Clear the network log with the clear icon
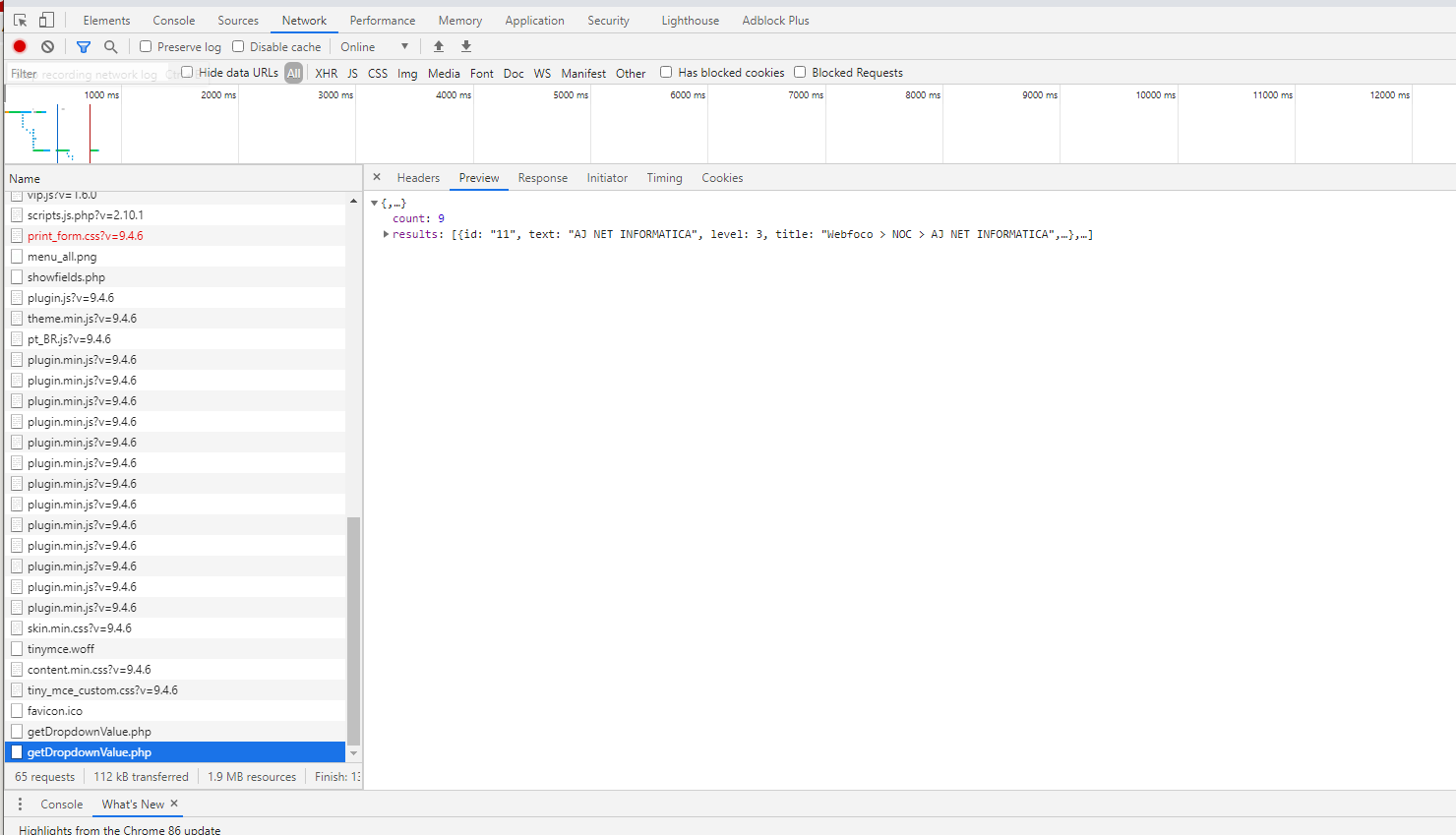Image resolution: width=1456 pixels, height=835 pixels. point(46,46)
